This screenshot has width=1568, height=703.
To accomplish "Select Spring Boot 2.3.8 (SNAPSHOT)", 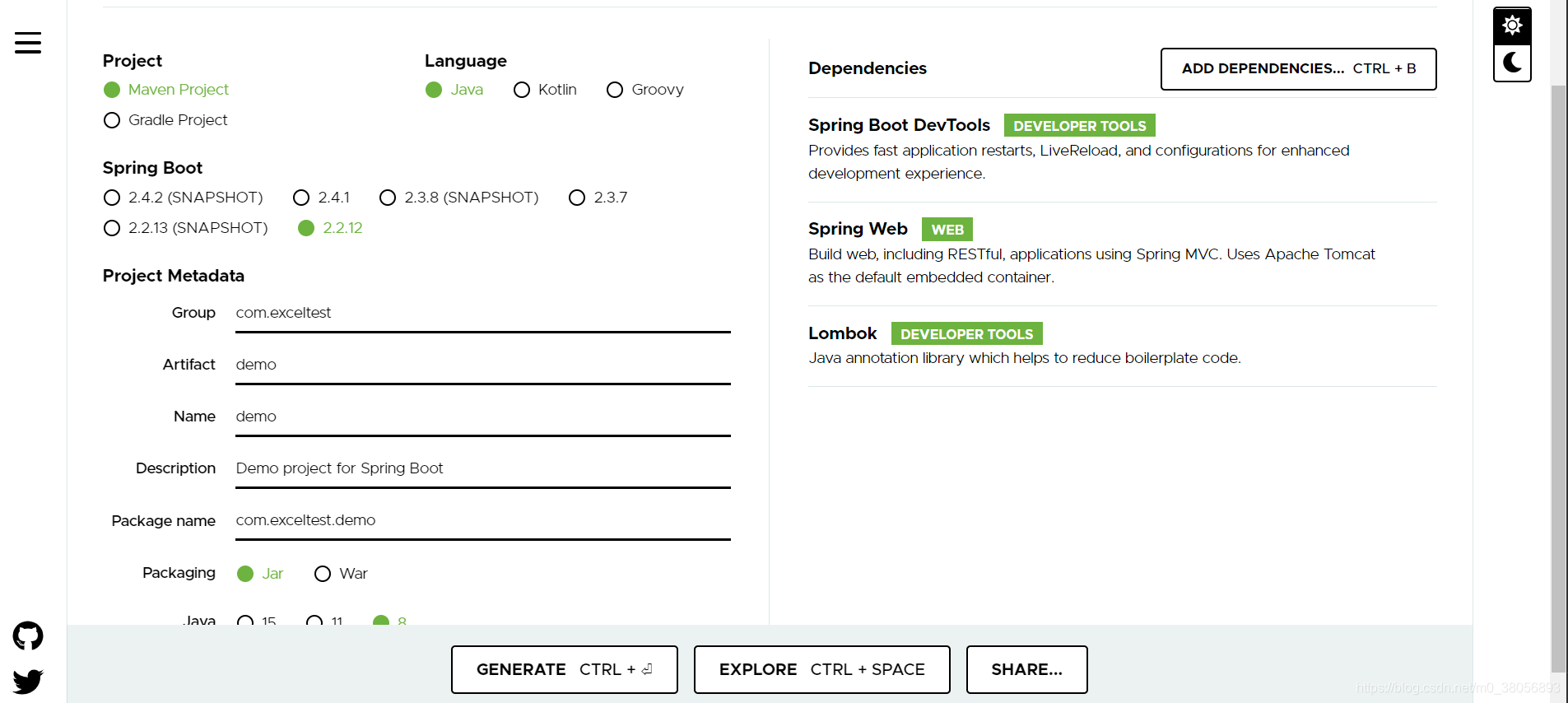I will [459, 198].
